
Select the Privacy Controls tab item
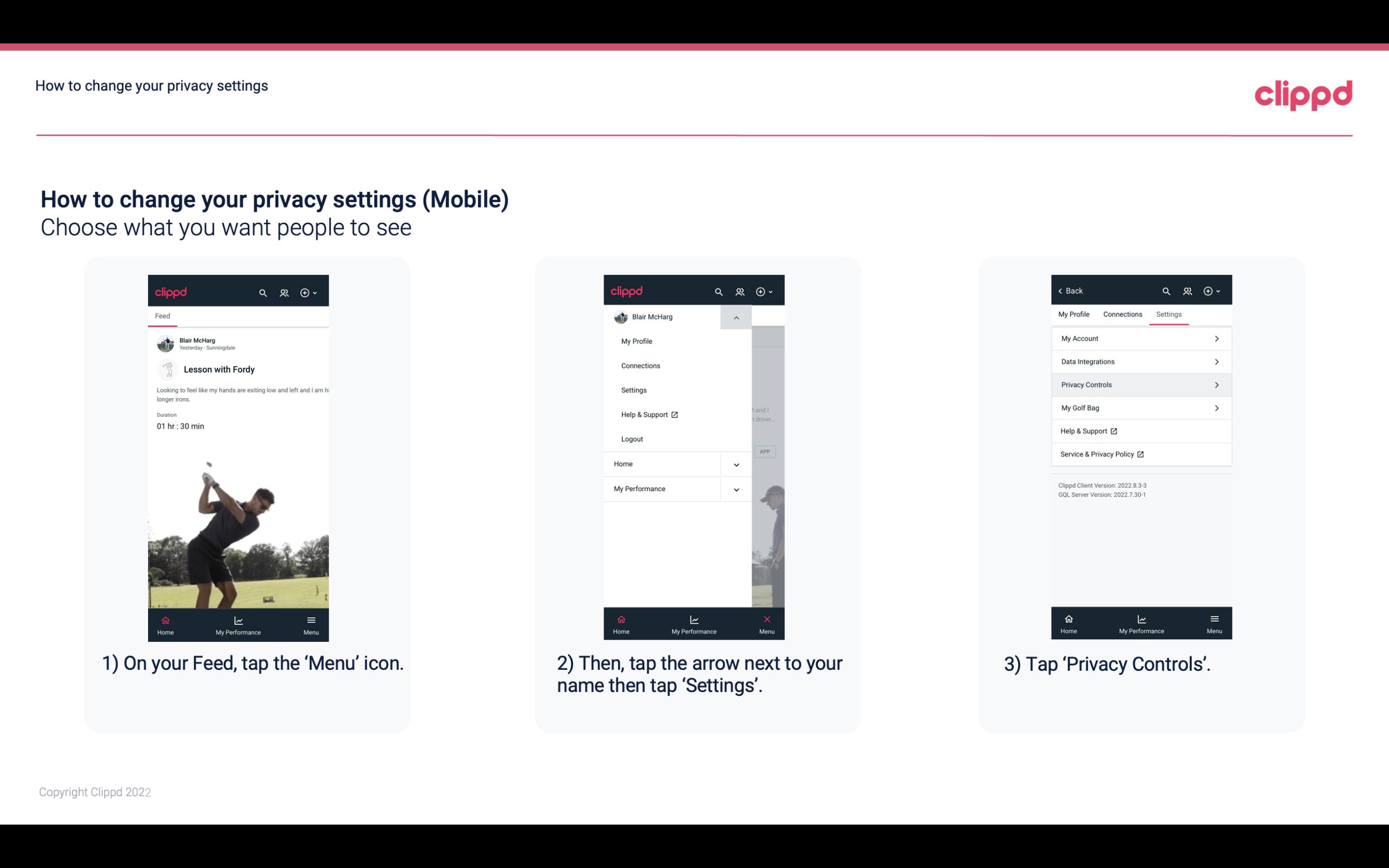1140,384
